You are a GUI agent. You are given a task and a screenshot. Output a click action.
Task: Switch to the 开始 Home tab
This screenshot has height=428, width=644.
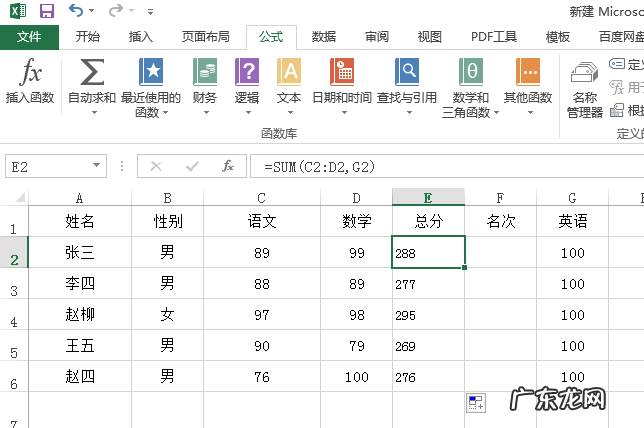click(x=87, y=37)
